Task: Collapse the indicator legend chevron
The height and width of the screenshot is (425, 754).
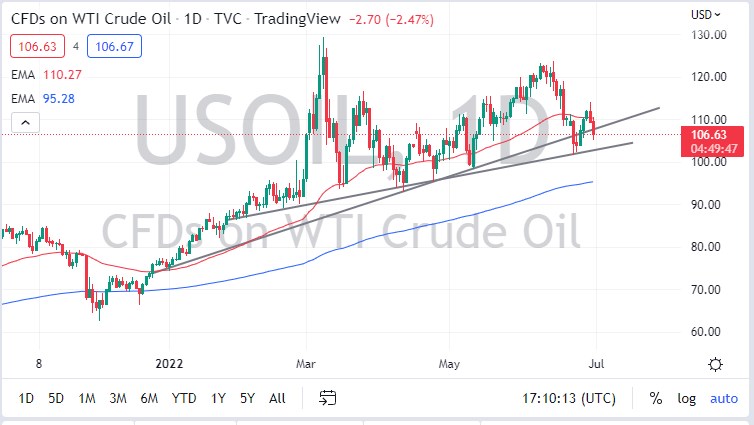Action: pos(25,123)
